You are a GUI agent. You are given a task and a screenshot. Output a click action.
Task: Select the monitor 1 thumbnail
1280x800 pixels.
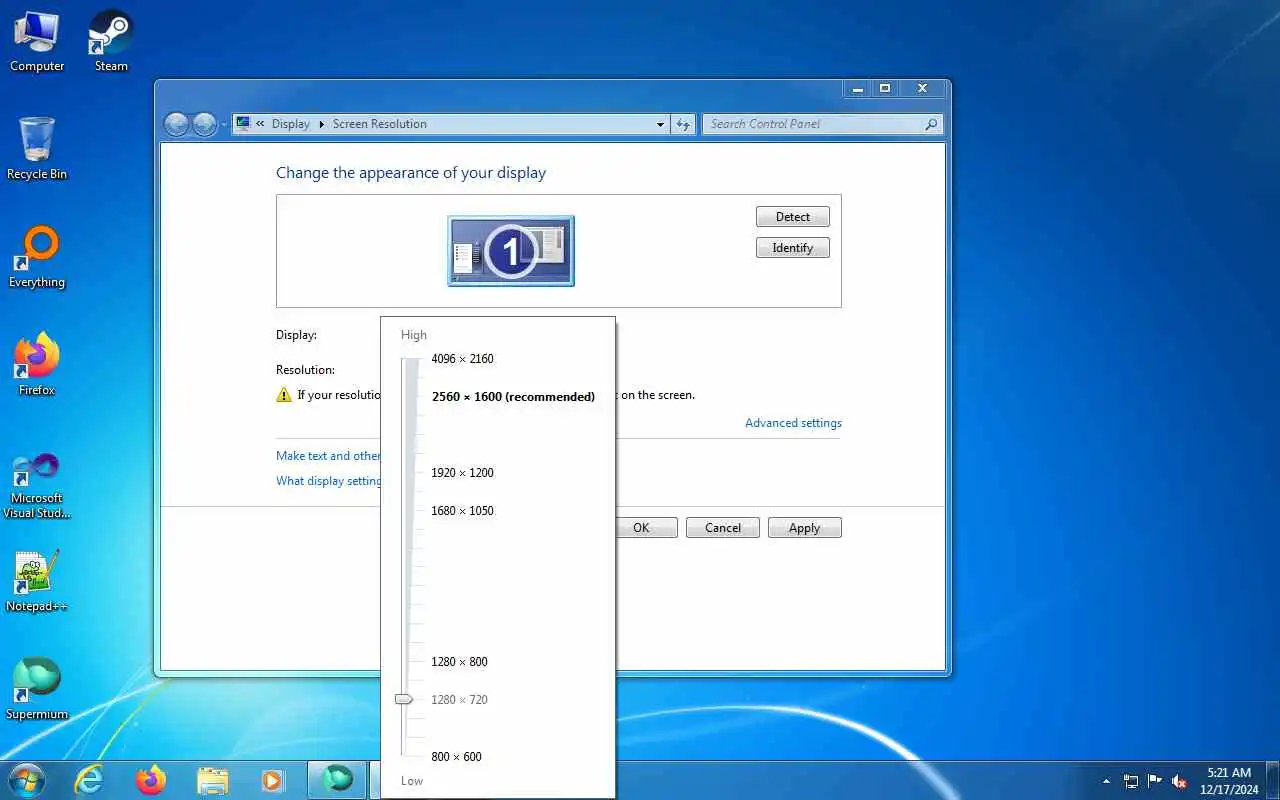coord(511,251)
